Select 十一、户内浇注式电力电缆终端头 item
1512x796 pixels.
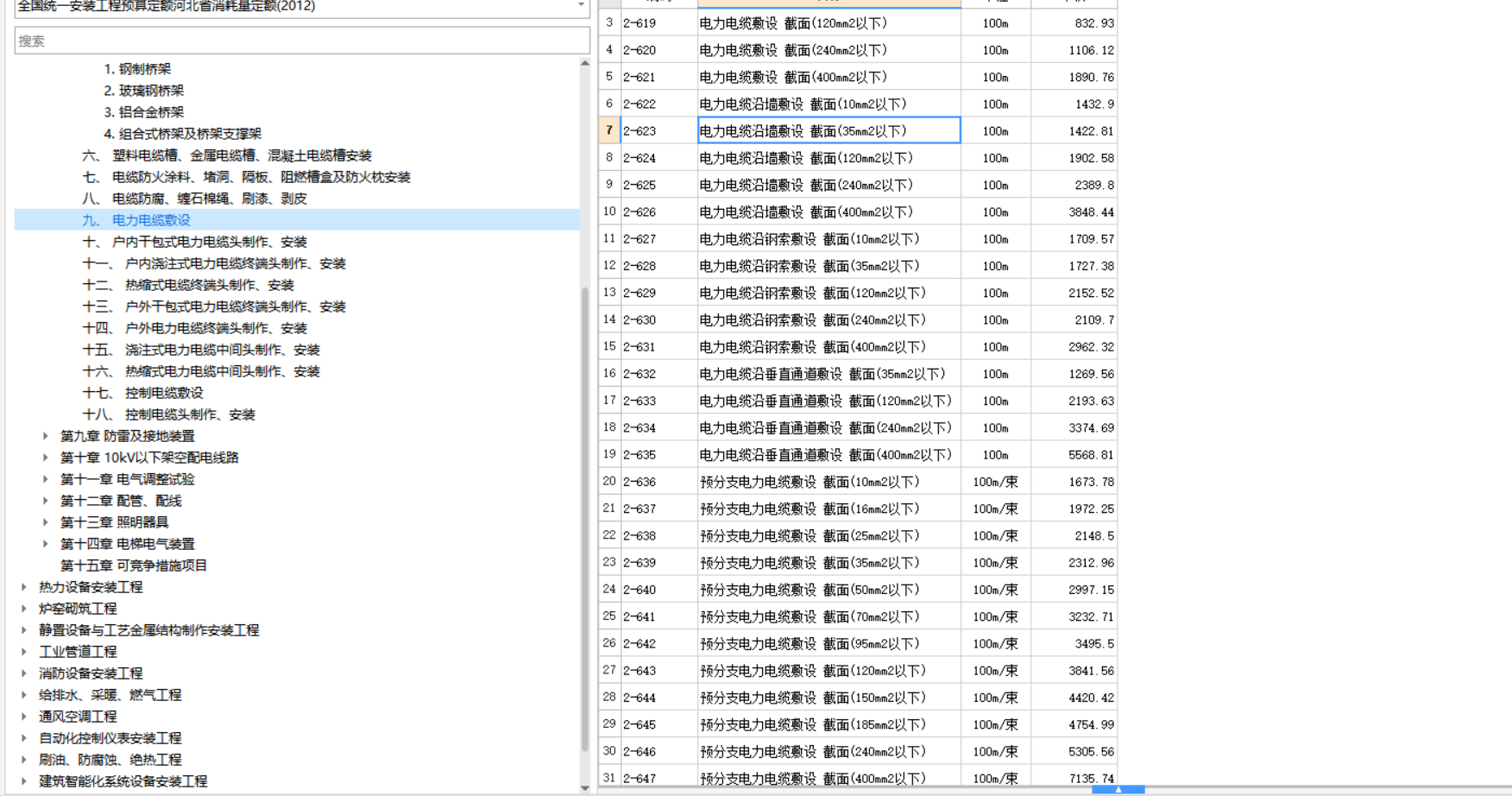(214, 263)
